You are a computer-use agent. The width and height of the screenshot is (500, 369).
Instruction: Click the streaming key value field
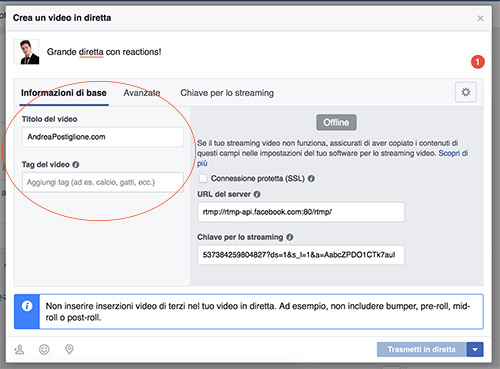(x=301, y=255)
